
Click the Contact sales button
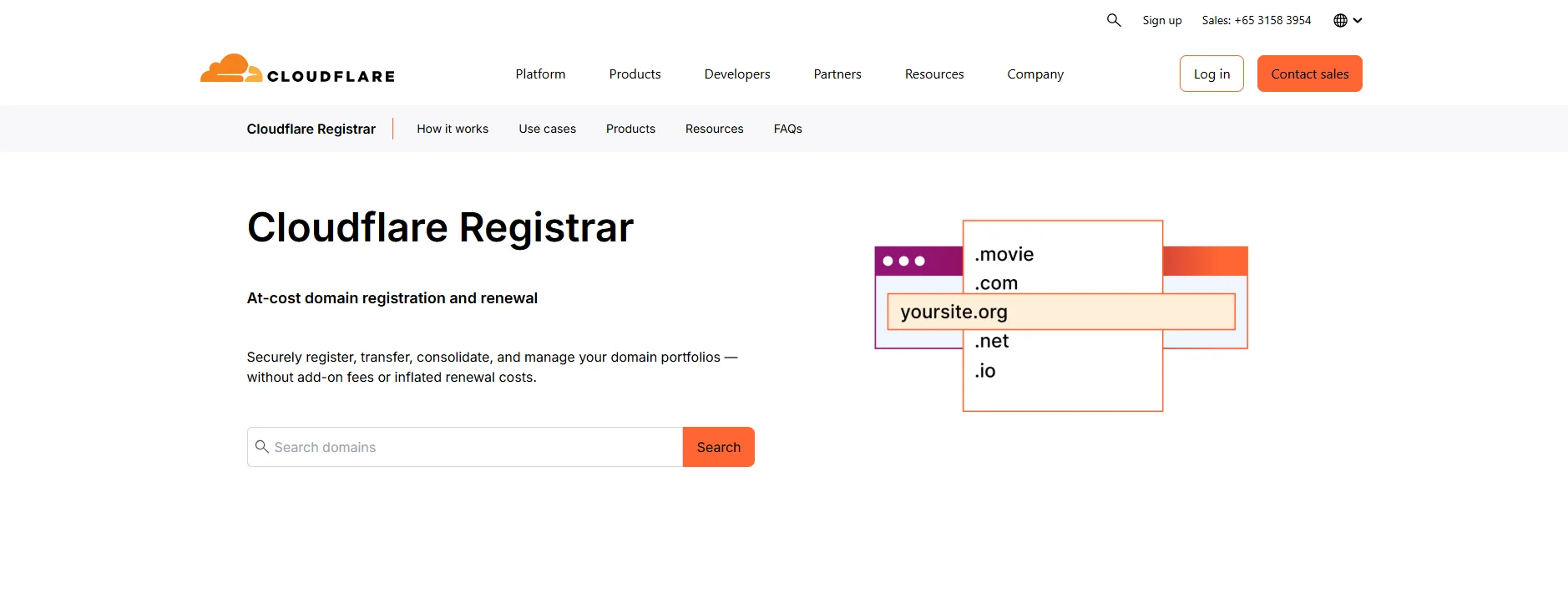point(1310,74)
